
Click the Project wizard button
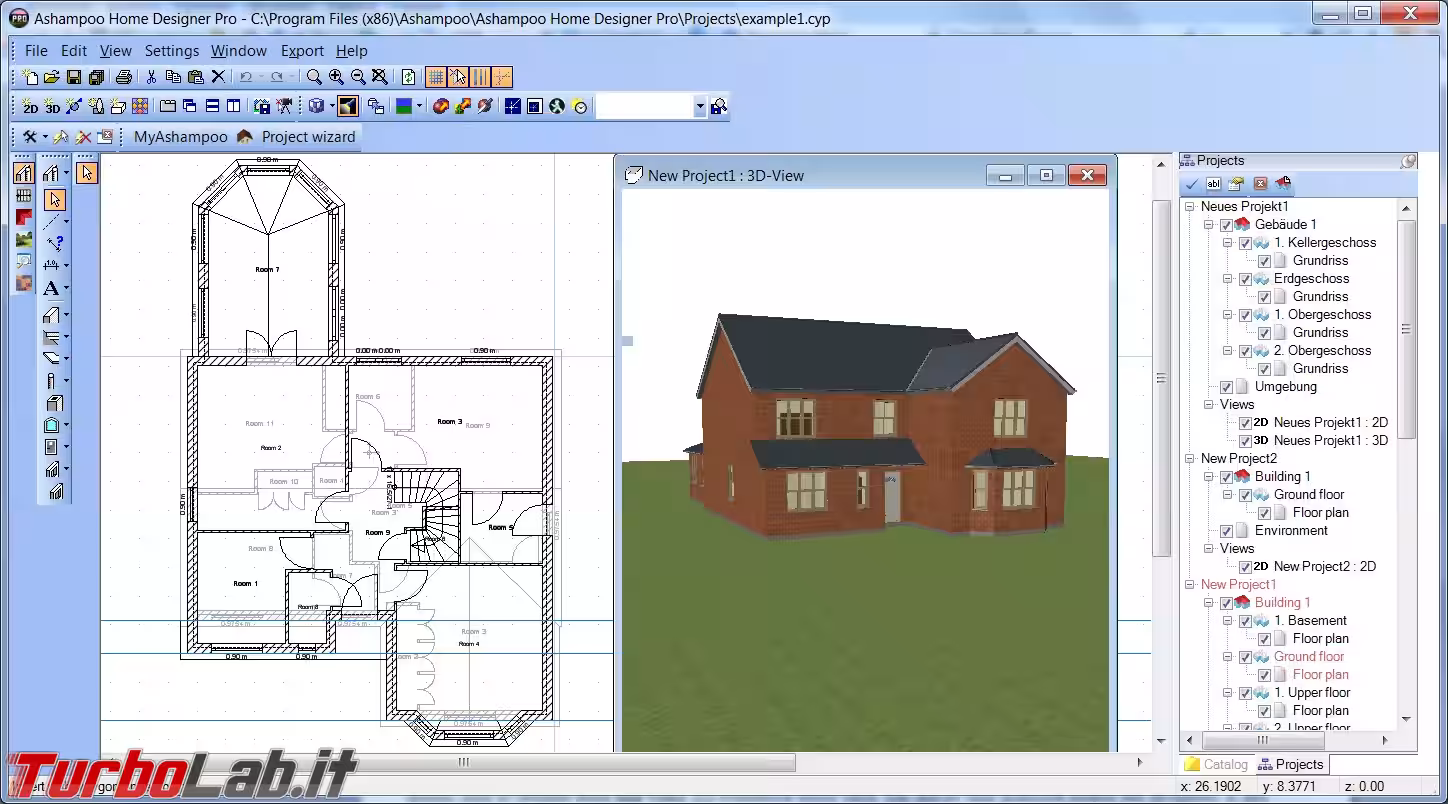(x=310, y=137)
